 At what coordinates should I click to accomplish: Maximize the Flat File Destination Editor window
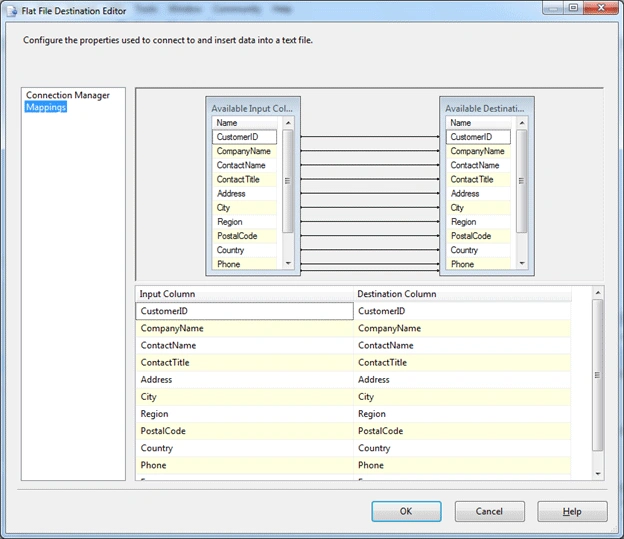[x=573, y=8]
